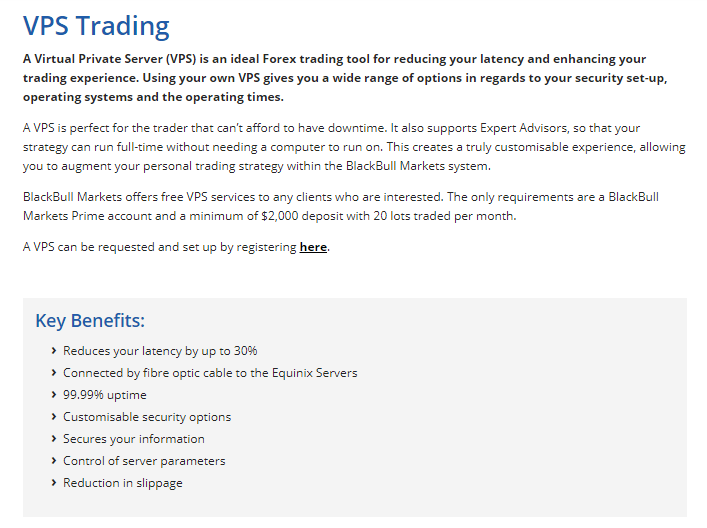
Task: Click the chevron beside 'Customisable security options'
Action: pos(53,417)
